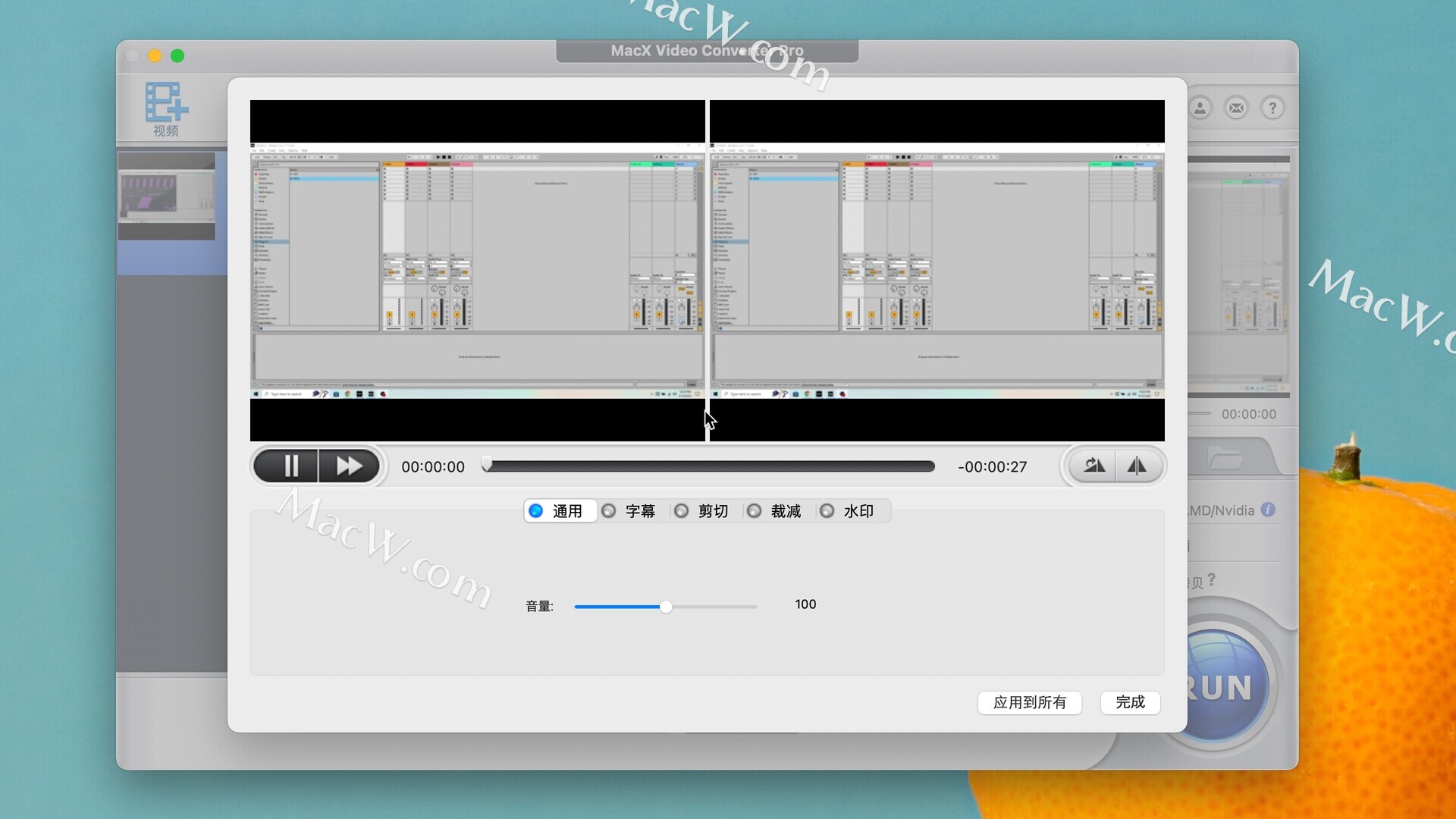Fast forward the video preview
1456x819 pixels.
[349, 466]
